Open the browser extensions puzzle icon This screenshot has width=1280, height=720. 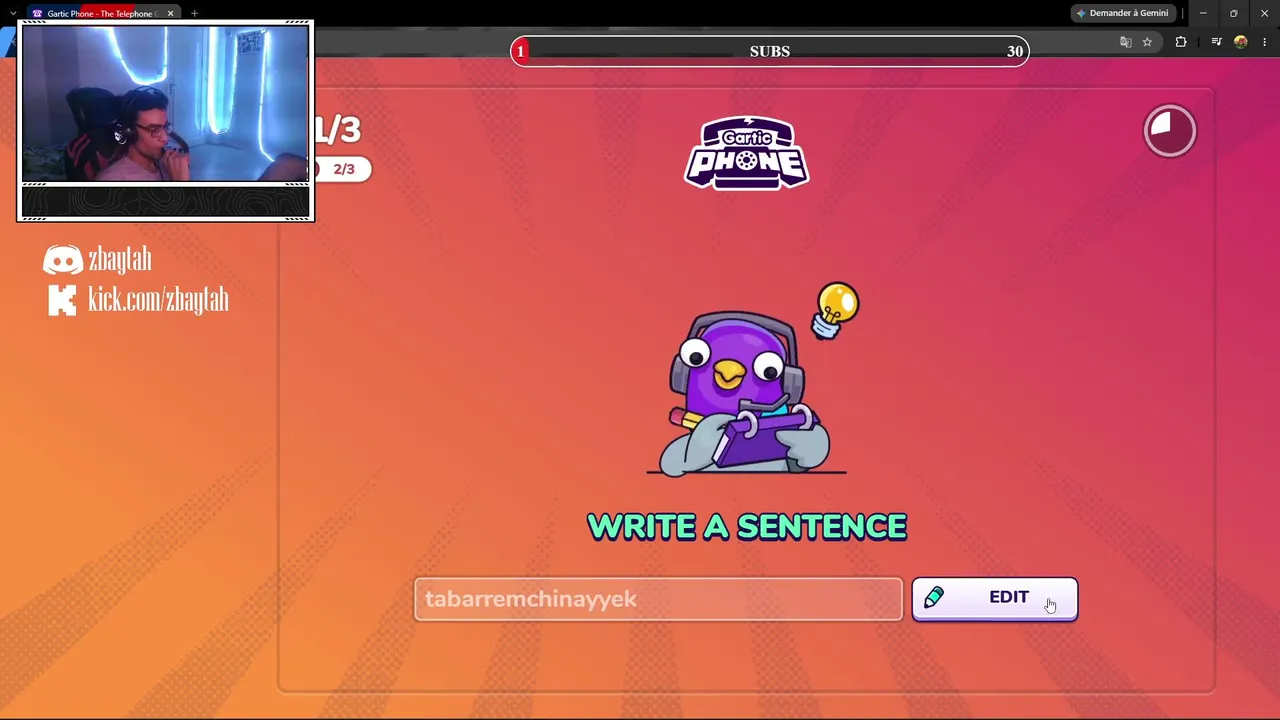[1181, 42]
